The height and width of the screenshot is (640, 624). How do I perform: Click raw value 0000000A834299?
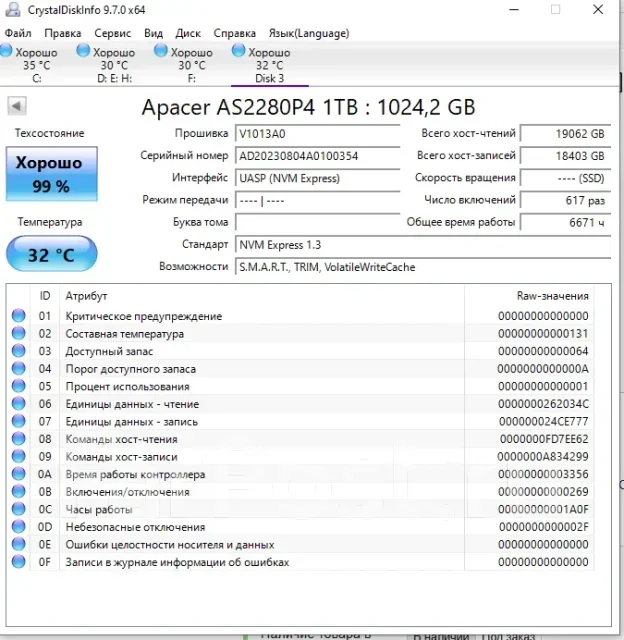point(543,456)
